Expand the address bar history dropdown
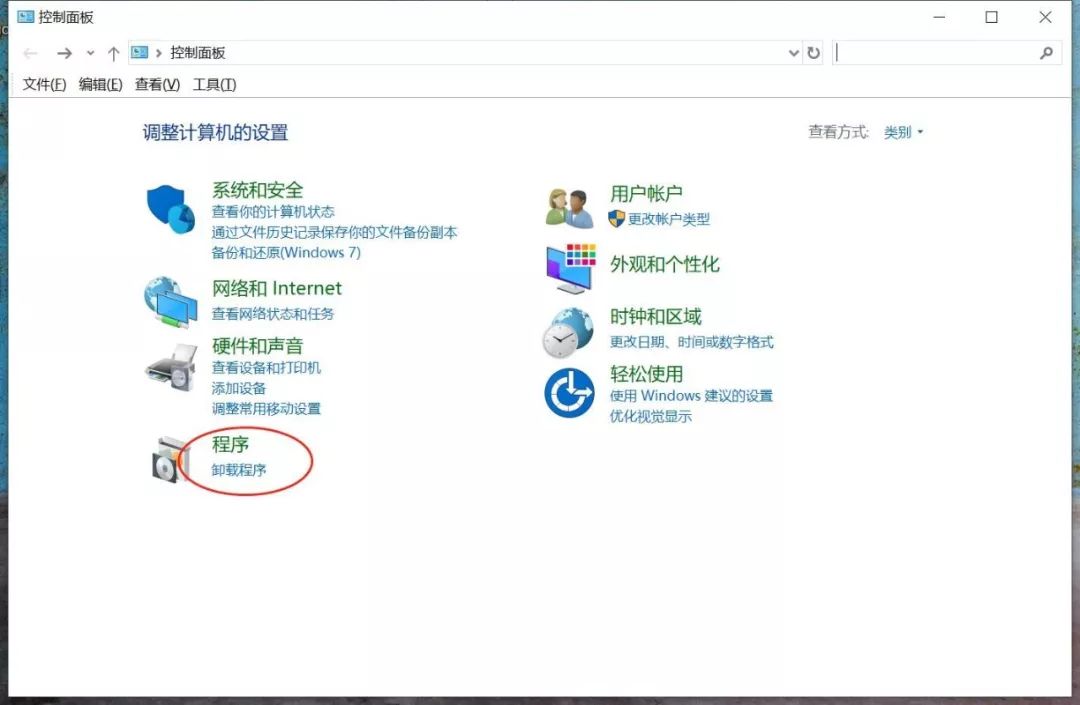Screen dimensions: 1080x705 (x=793, y=53)
